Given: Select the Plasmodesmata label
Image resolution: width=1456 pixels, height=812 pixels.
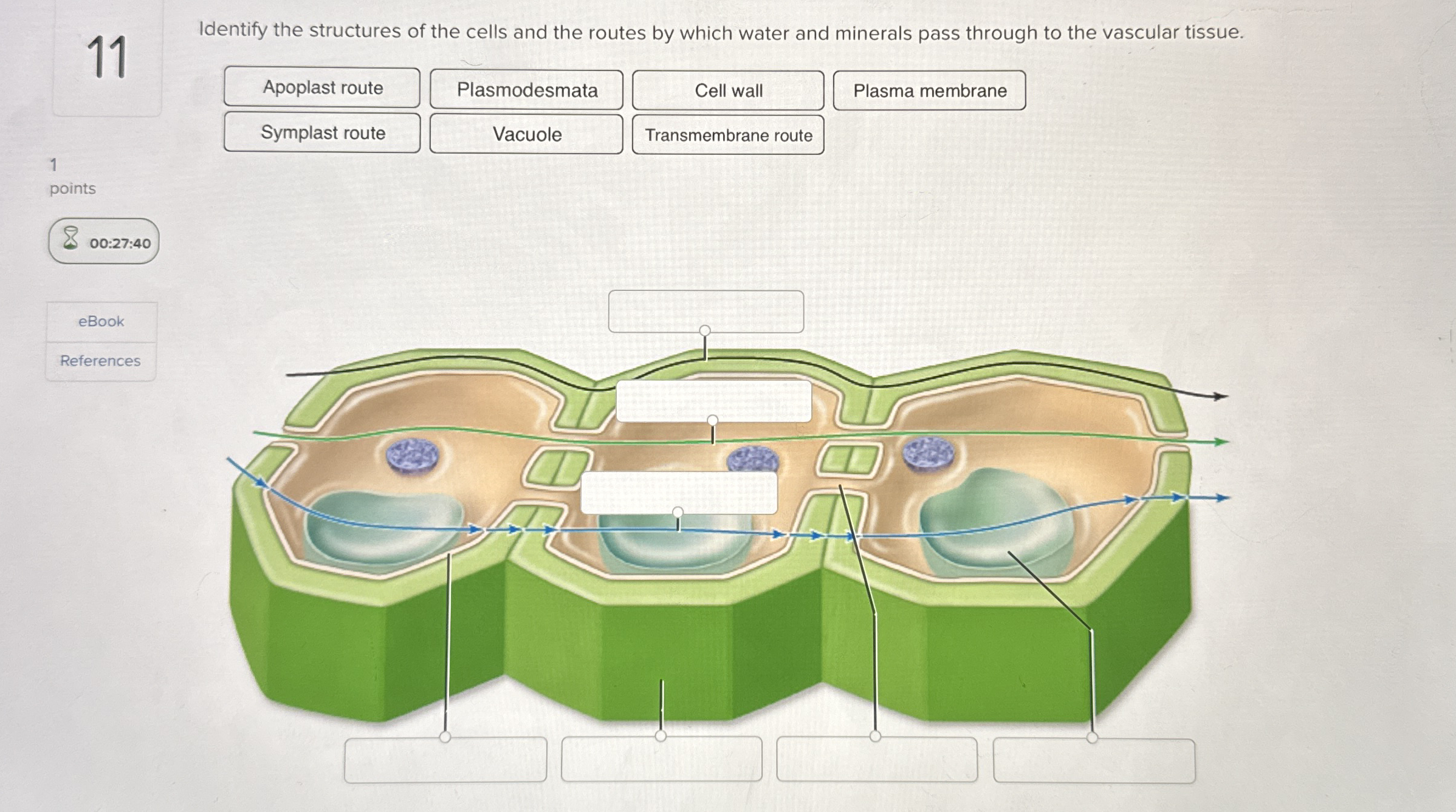Looking at the screenshot, I should (x=527, y=90).
